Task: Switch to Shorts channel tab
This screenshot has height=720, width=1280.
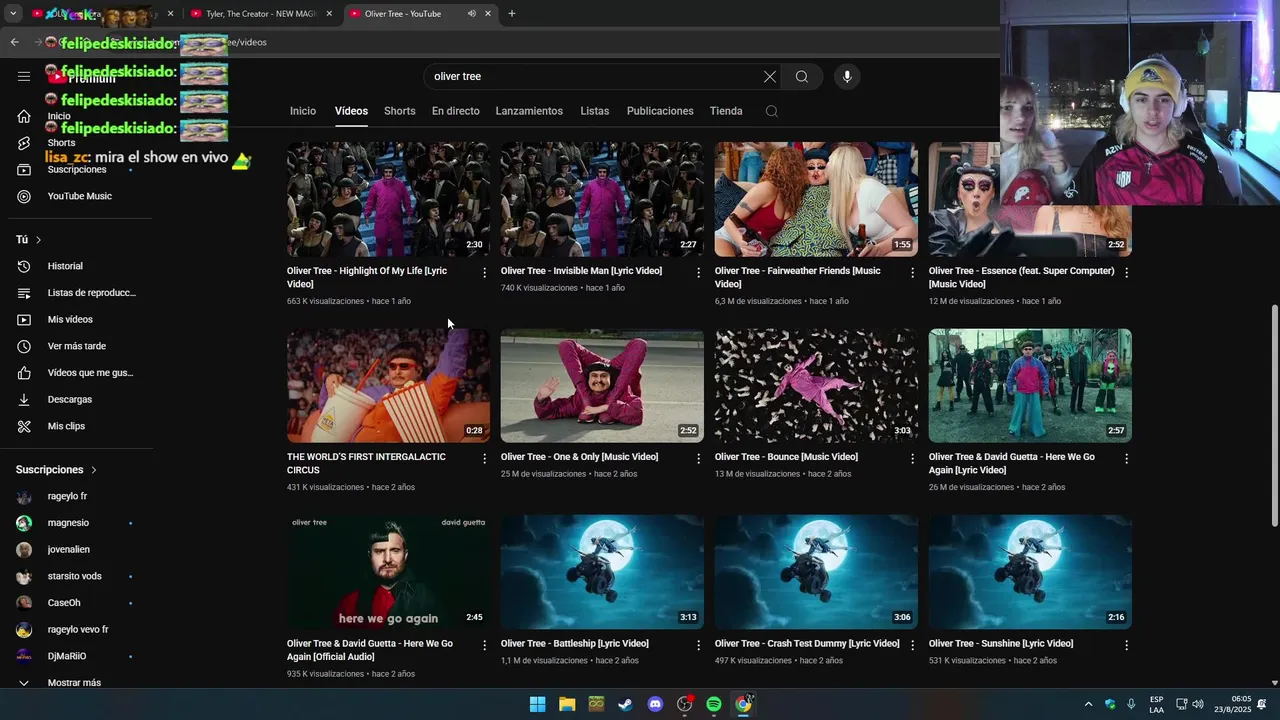Action: pyautogui.click(x=400, y=111)
